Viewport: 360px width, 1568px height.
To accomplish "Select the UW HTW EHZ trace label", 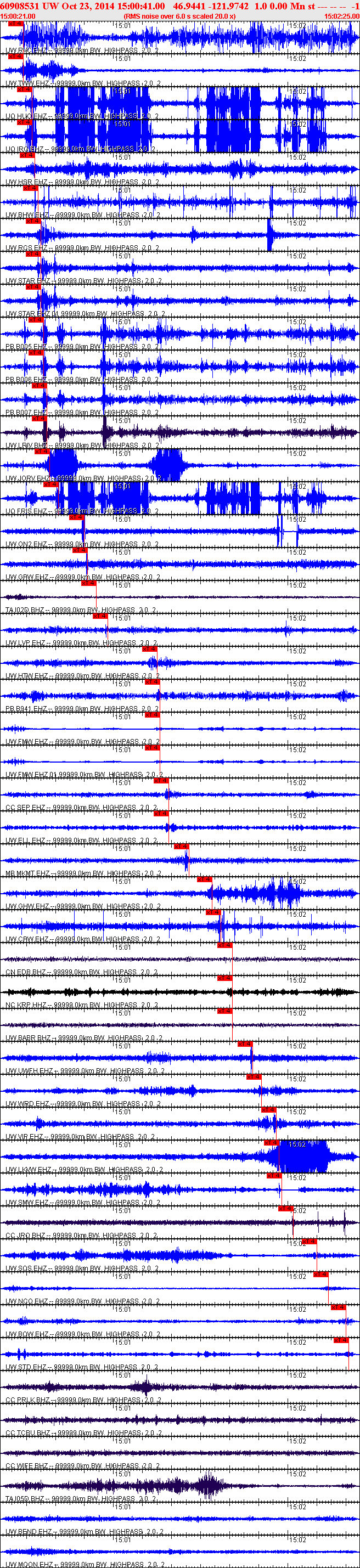I will tap(83, 676).
